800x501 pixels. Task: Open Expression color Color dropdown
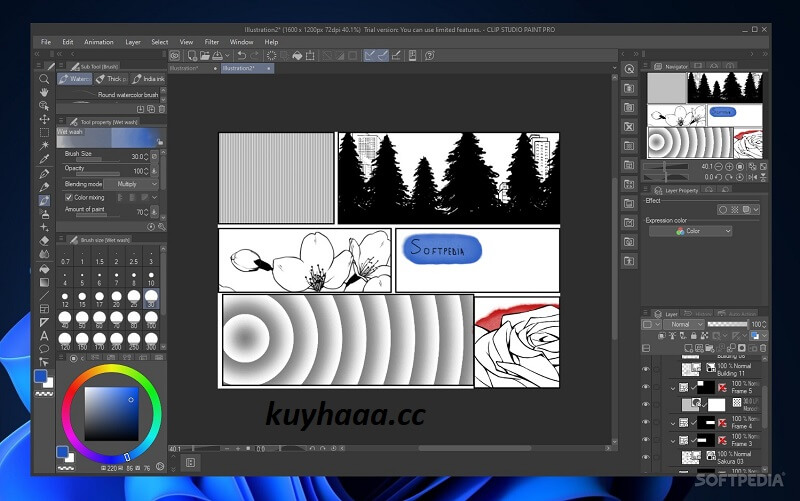tap(690, 231)
